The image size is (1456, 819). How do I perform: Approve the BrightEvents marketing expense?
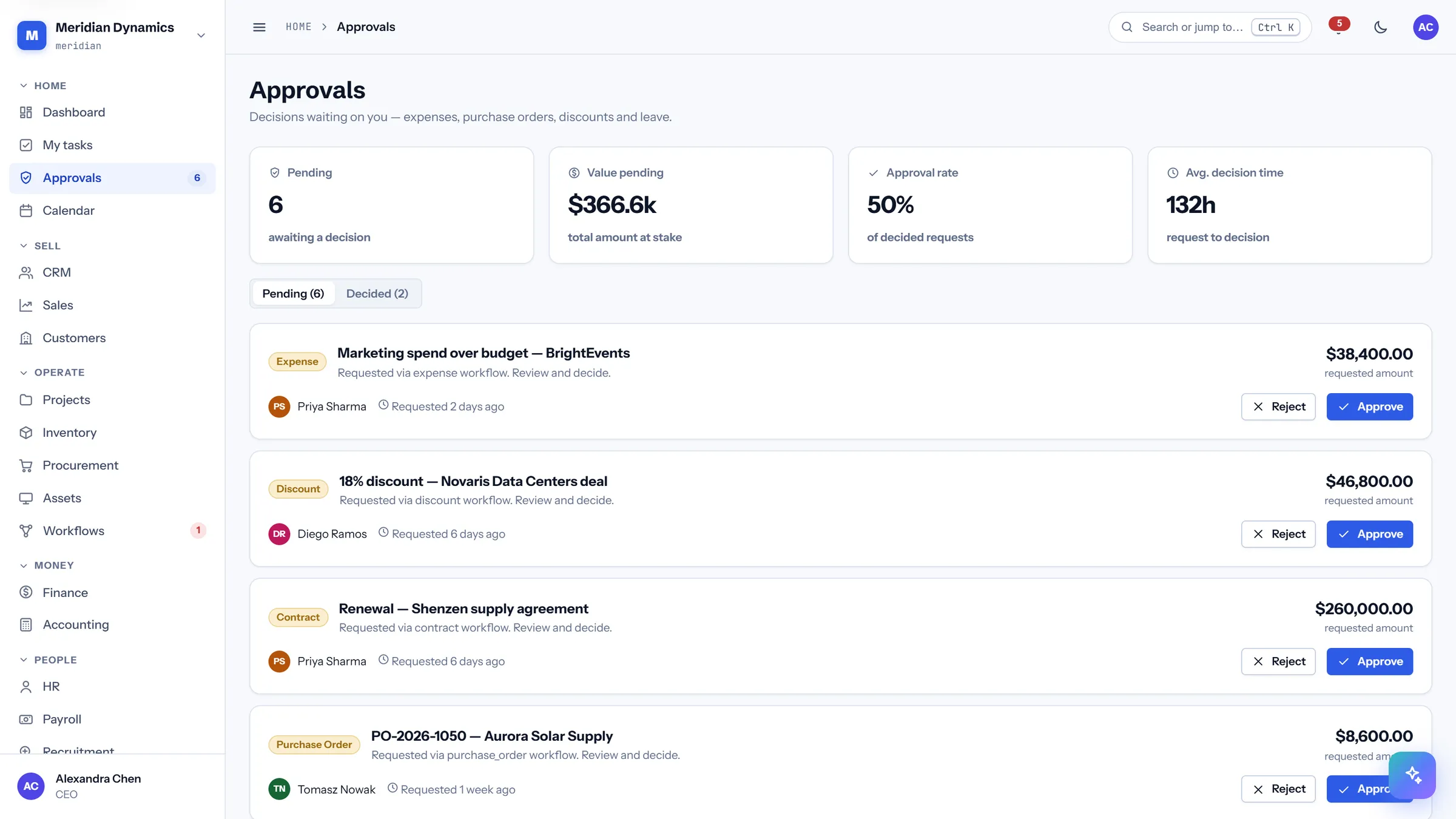tap(1369, 406)
